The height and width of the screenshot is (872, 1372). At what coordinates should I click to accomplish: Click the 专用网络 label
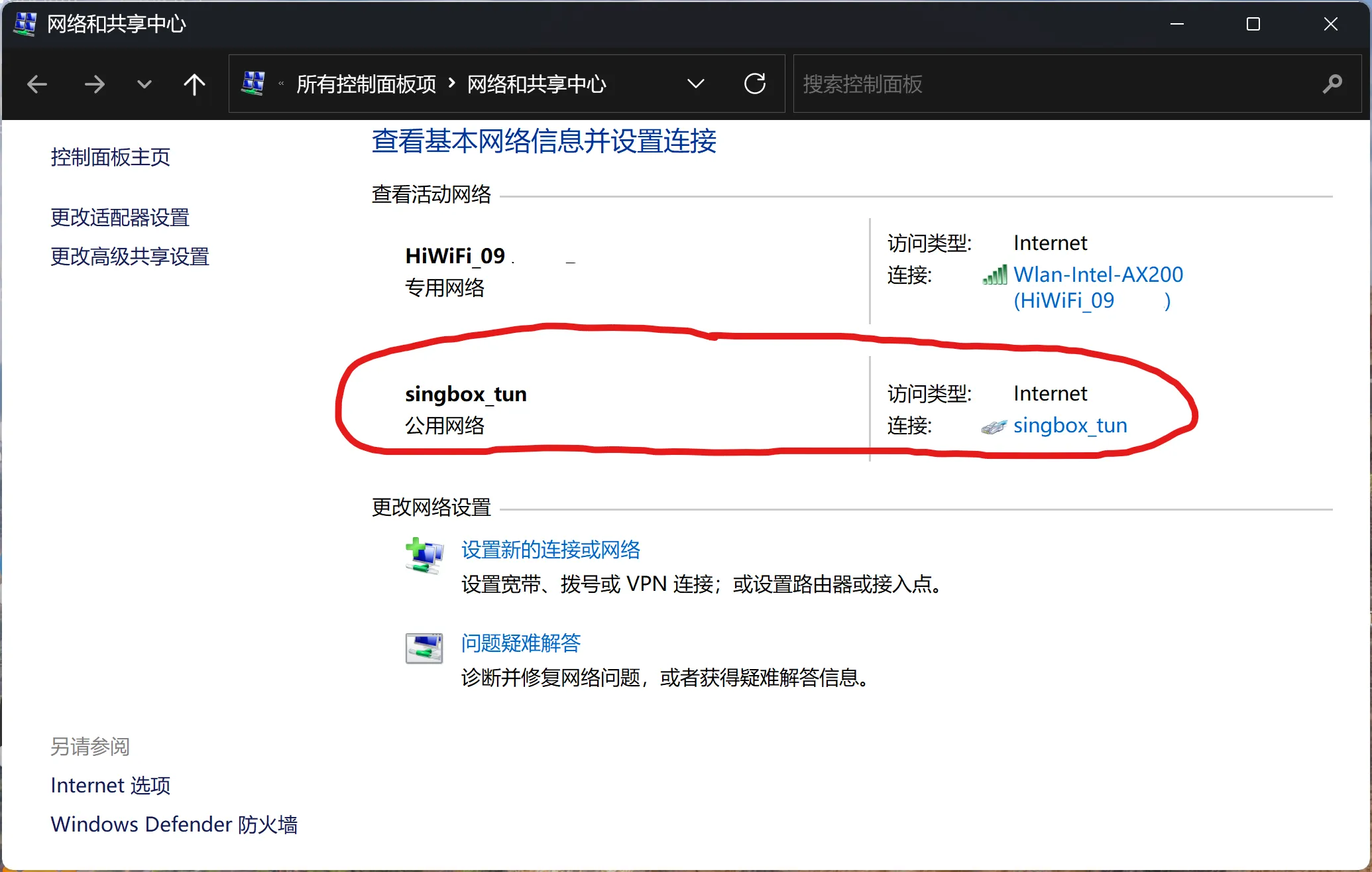[445, 288]
